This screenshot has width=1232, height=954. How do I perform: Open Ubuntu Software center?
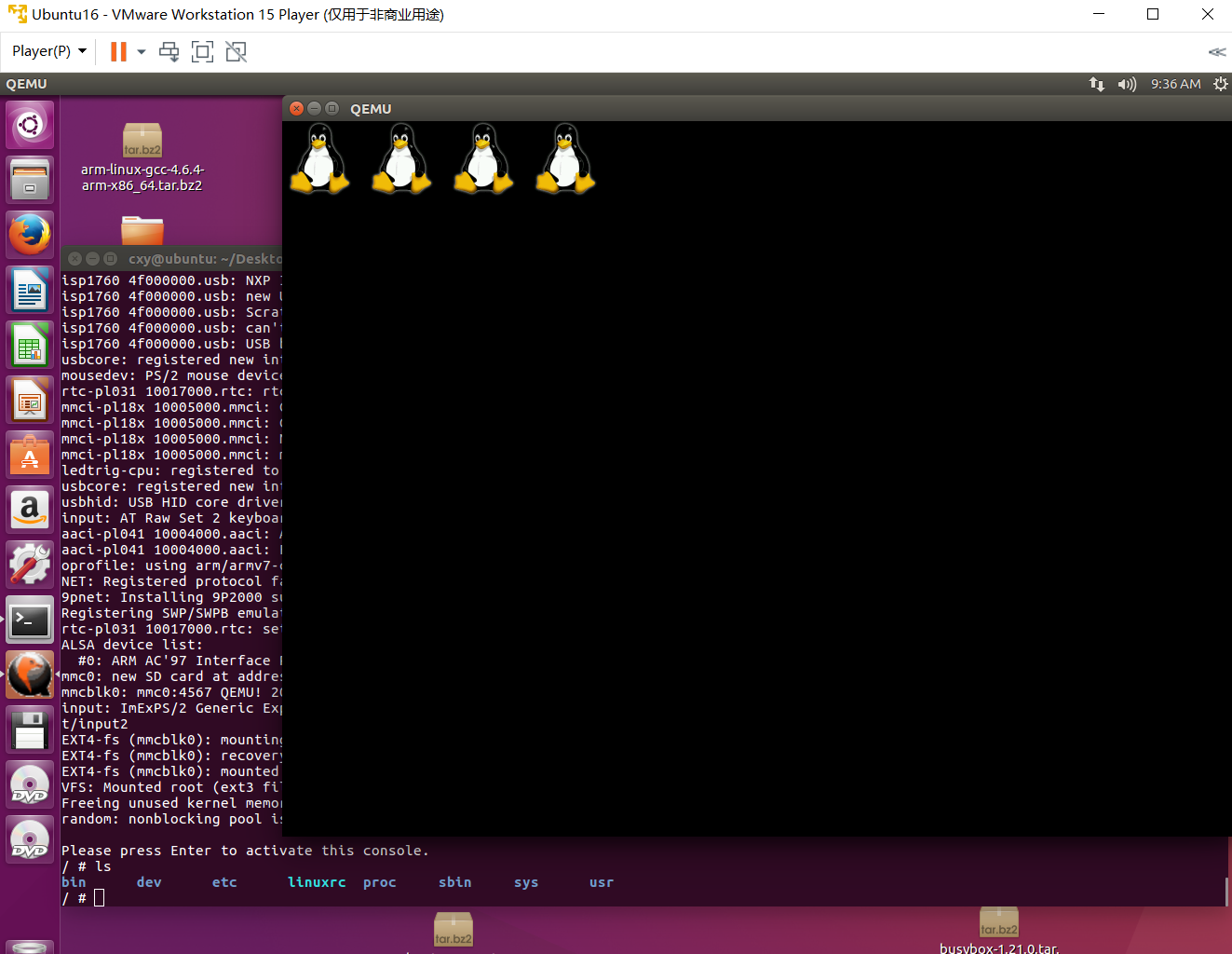pos(30,455)
